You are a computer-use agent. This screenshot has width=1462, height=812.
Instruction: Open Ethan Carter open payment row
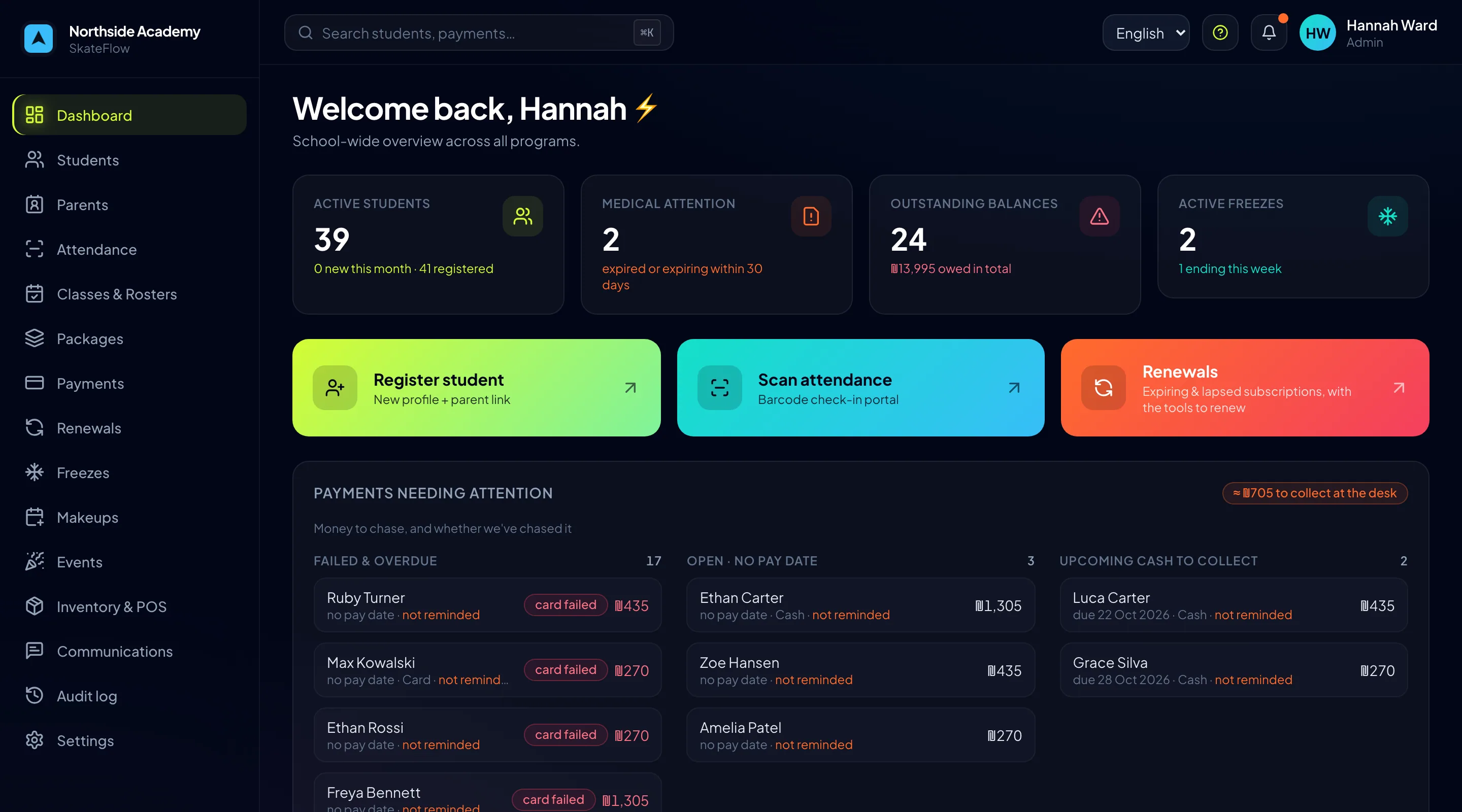(860, 605)
